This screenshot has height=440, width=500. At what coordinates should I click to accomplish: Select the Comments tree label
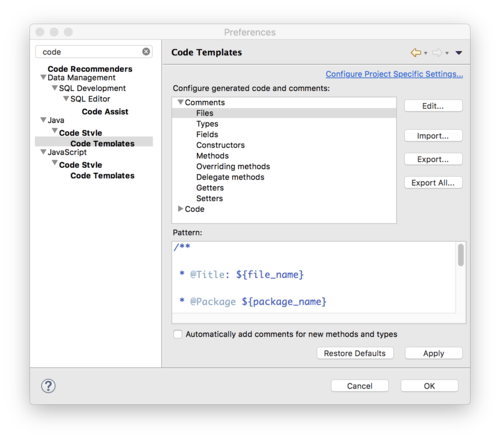coord(205,102)
